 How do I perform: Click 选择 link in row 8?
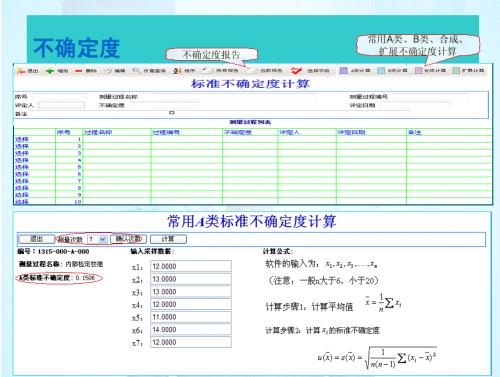pyautogui.click(x=22, y=188)
